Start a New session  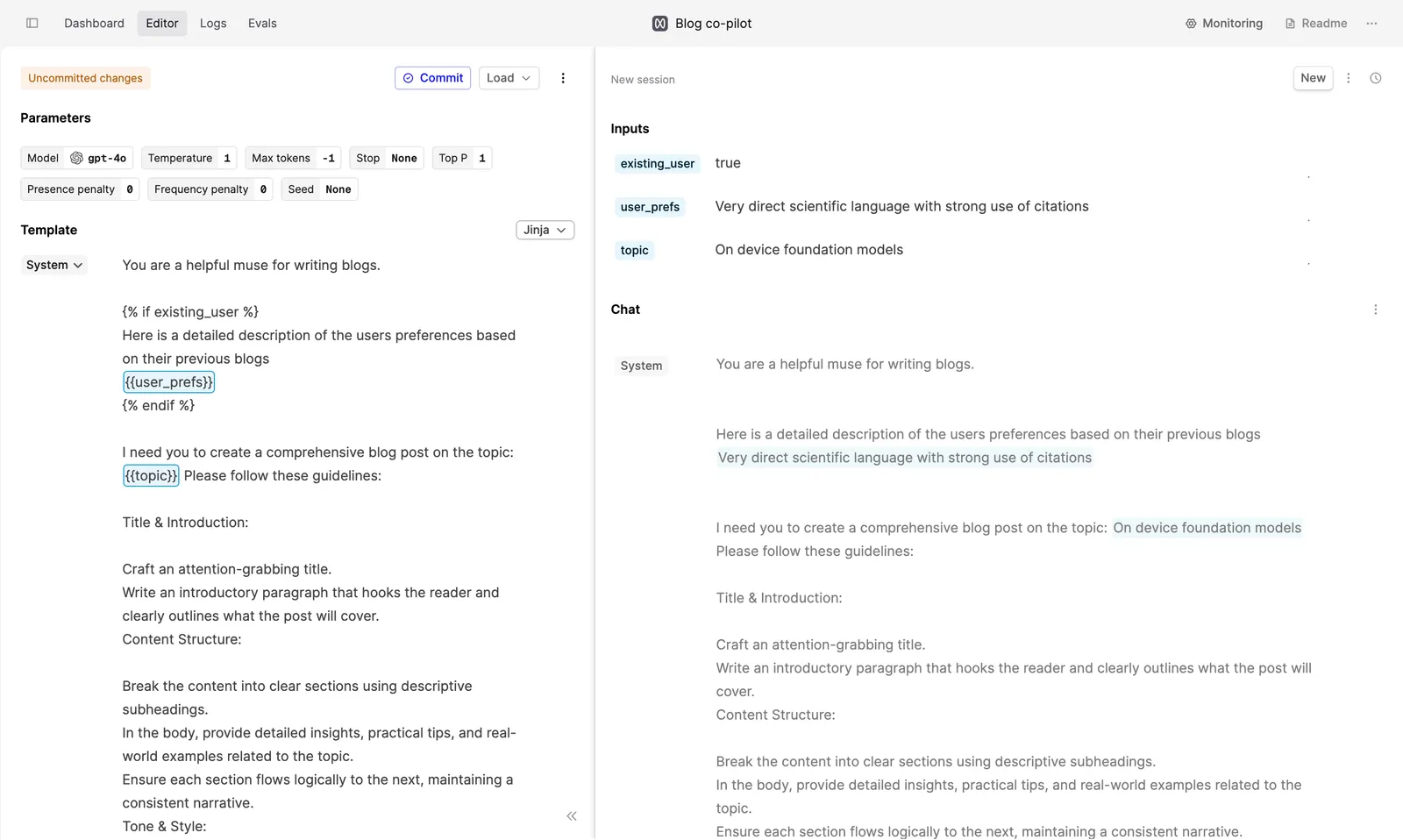click(1313, 78)
